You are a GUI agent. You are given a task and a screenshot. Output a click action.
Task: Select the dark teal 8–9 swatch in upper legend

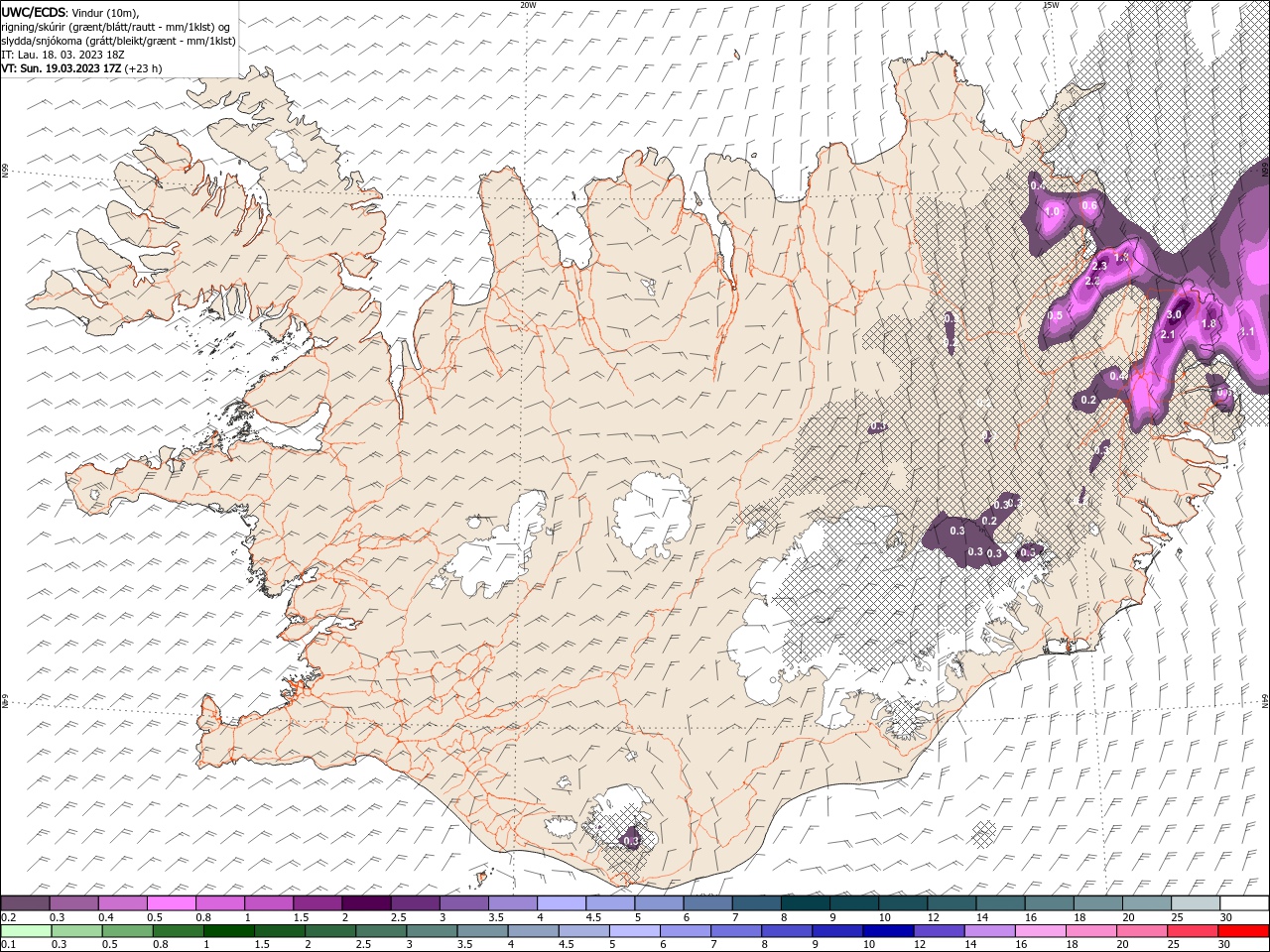click(x=805, y=903)
